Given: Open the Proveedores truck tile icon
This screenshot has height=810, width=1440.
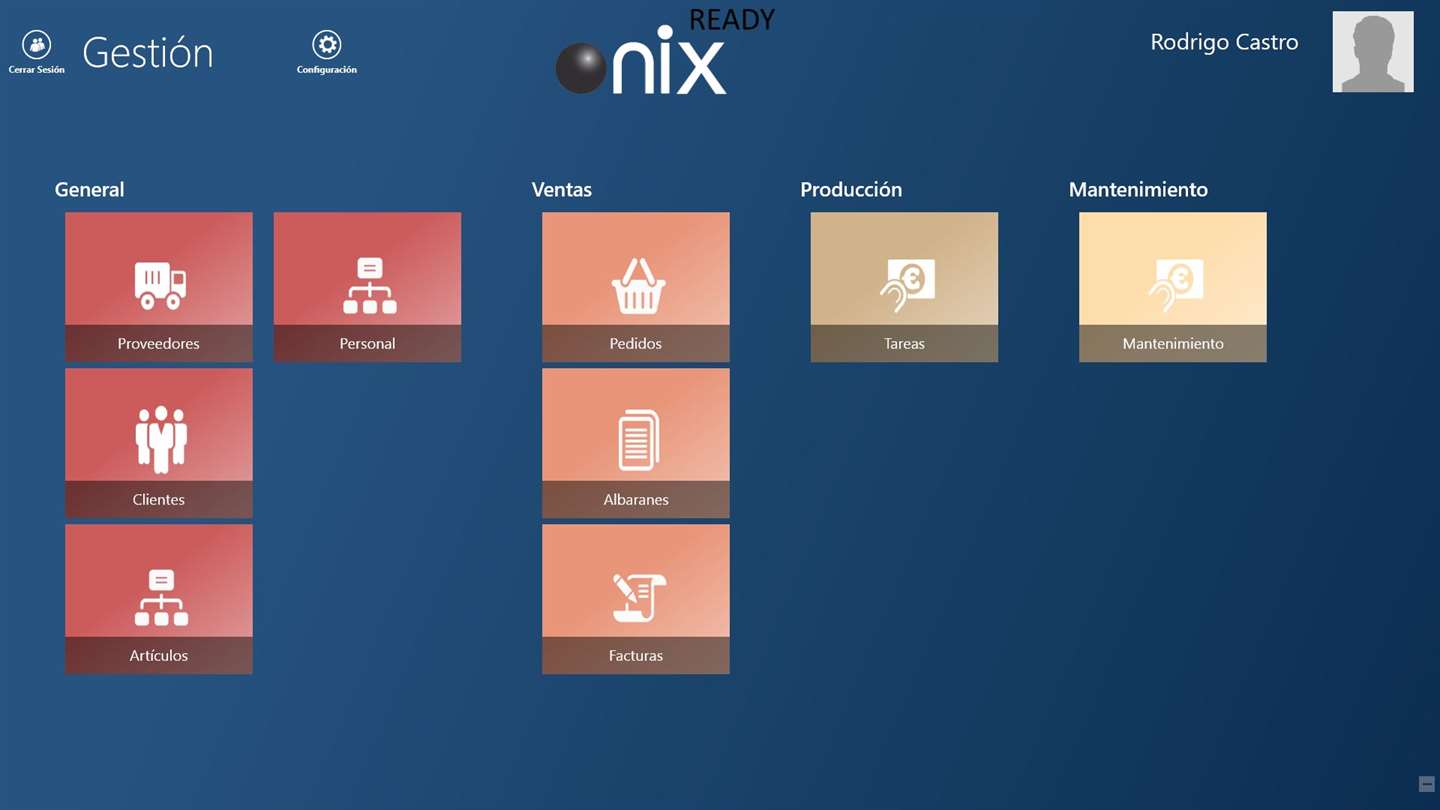Looking at the screenshot, I should [x=160, y=286].
